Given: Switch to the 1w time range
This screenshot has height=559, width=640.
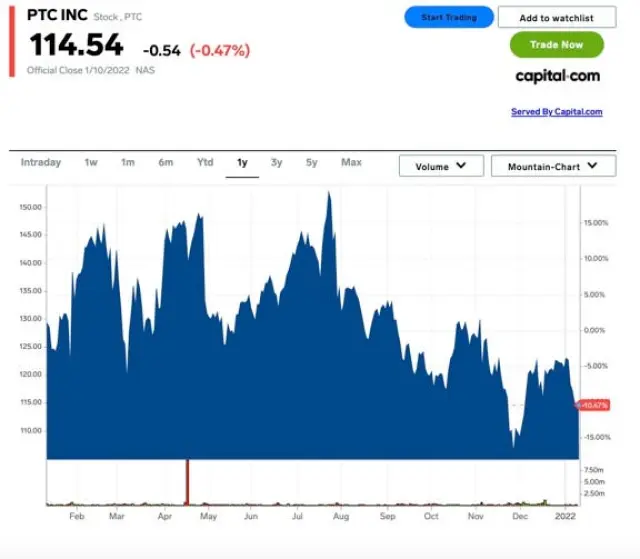Looking at the screenshot, I should tap(91, 163).
